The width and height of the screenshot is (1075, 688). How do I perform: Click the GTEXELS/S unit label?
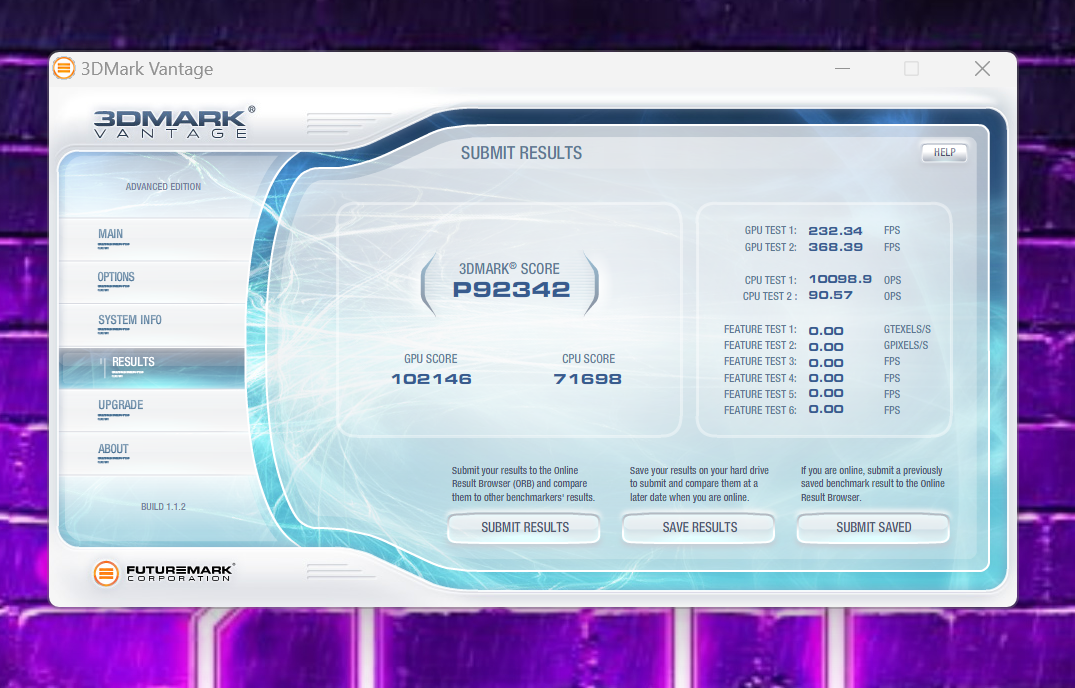(907, 330)
